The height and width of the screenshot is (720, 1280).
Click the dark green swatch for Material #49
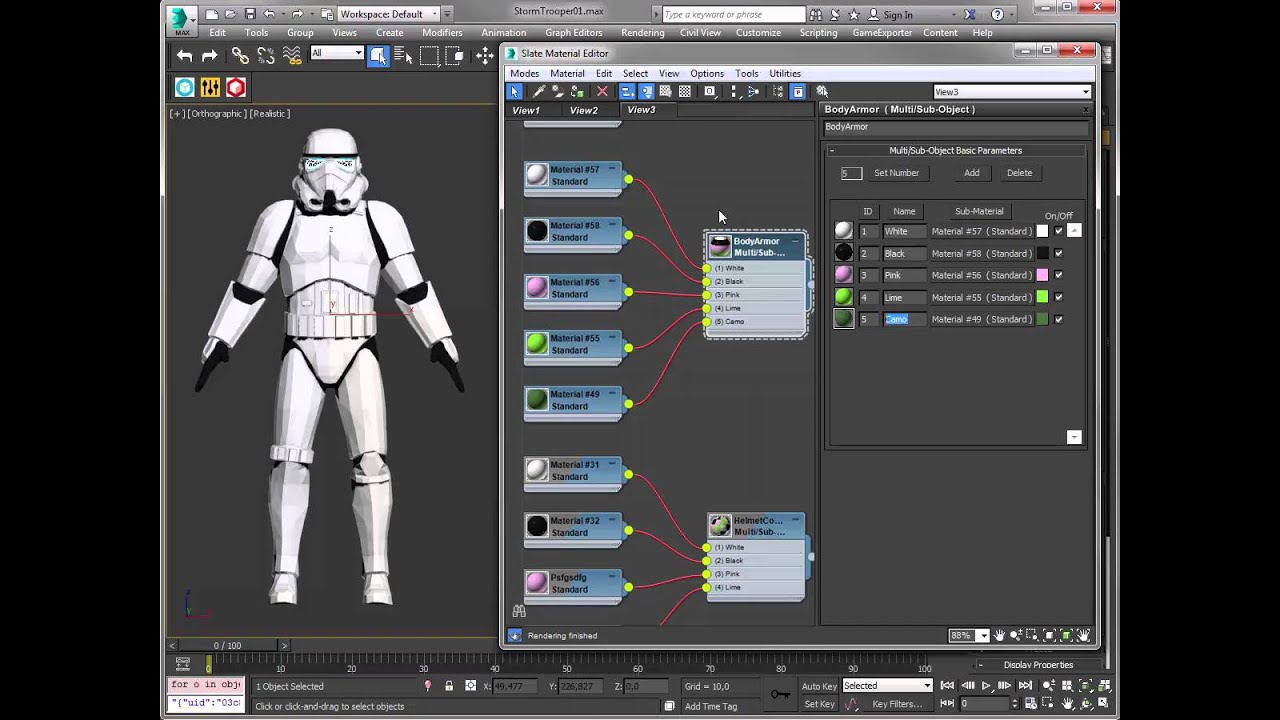1042,319
